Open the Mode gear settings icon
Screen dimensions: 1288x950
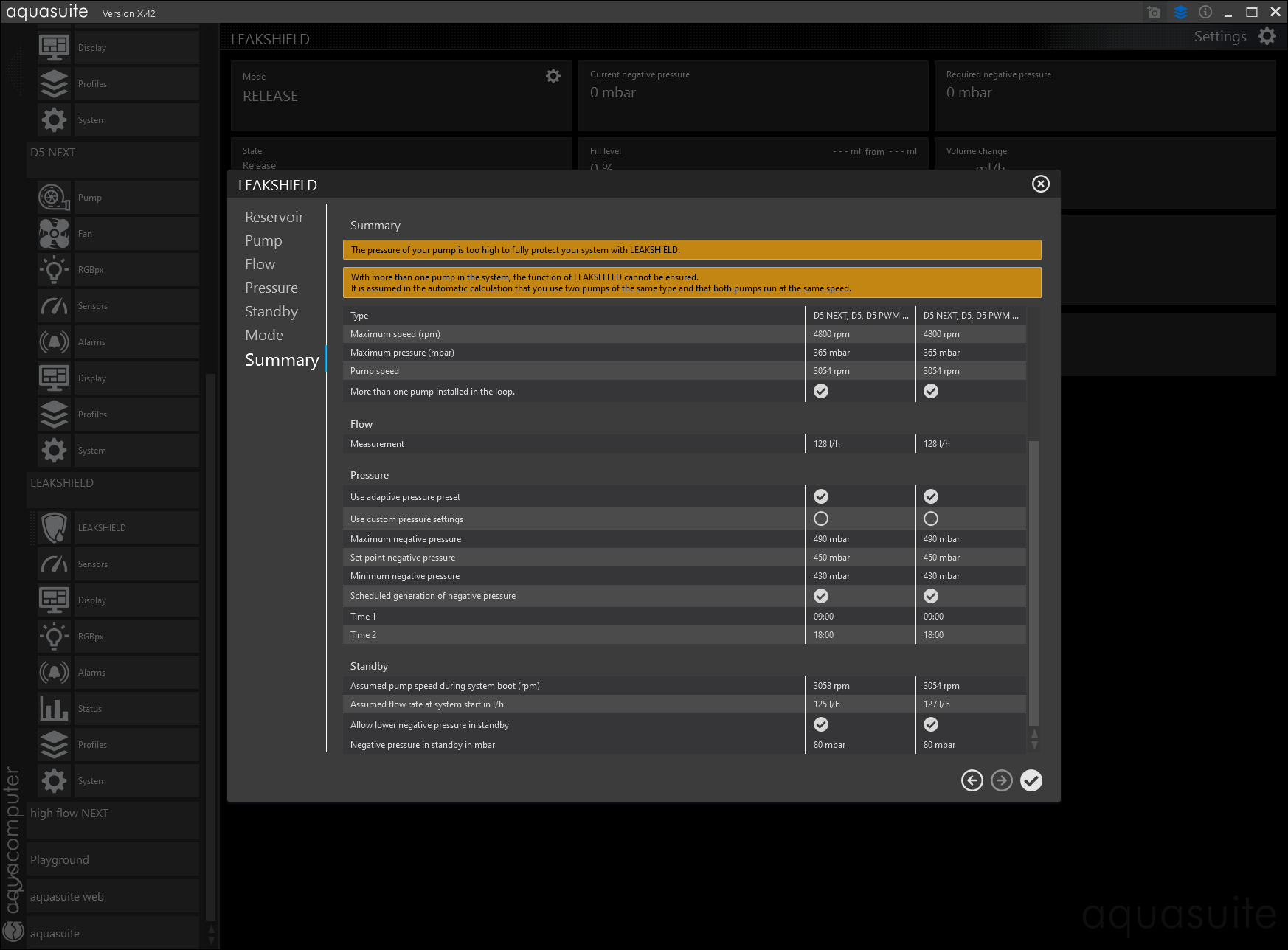tap(553, 76)
